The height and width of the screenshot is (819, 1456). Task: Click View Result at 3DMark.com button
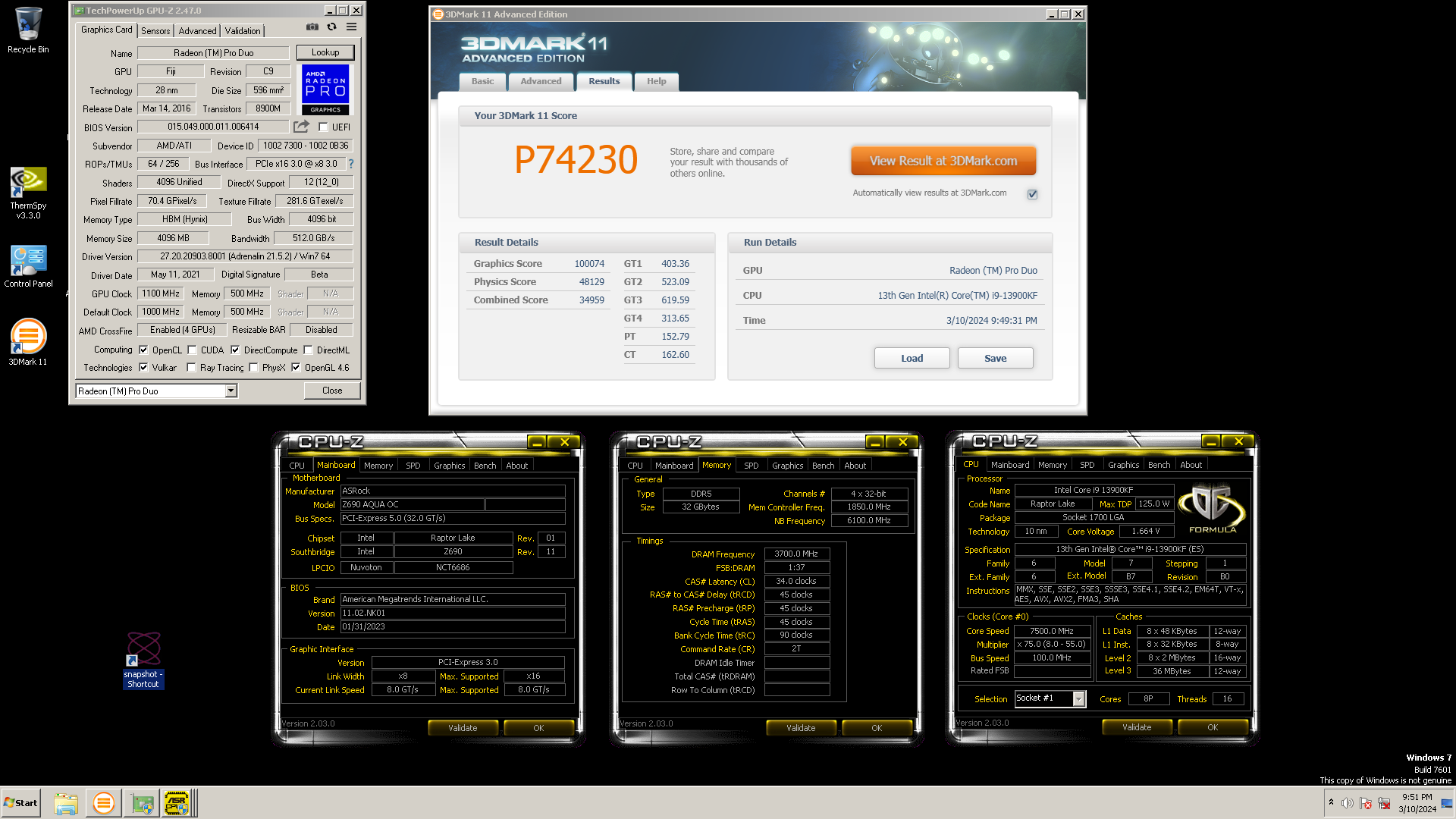point(943,161)
